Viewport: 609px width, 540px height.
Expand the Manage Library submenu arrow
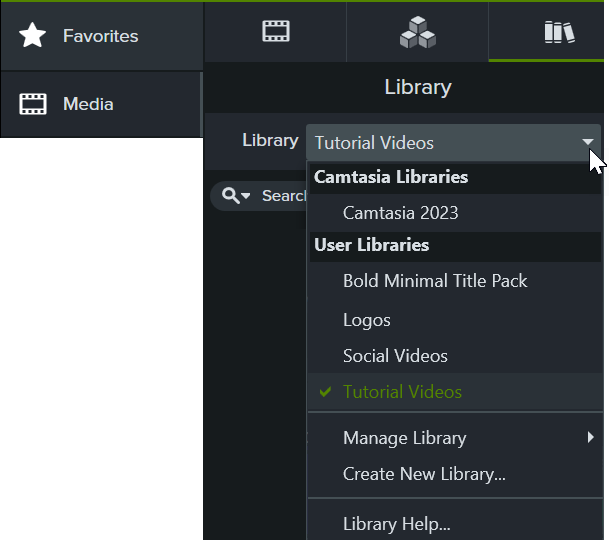coord(590,437)
